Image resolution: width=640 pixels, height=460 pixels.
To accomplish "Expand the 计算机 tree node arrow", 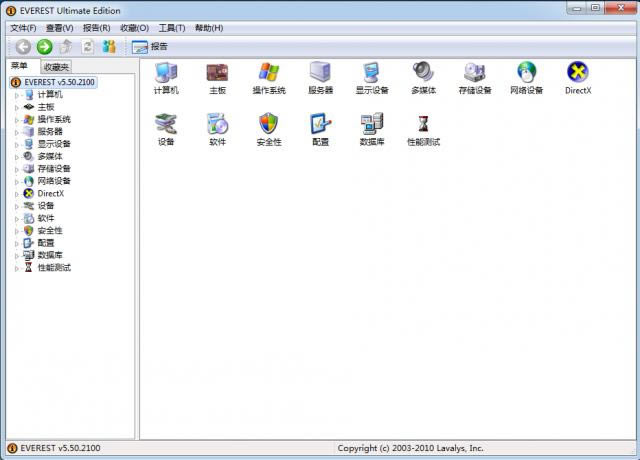I will click(x=17, y=96).
